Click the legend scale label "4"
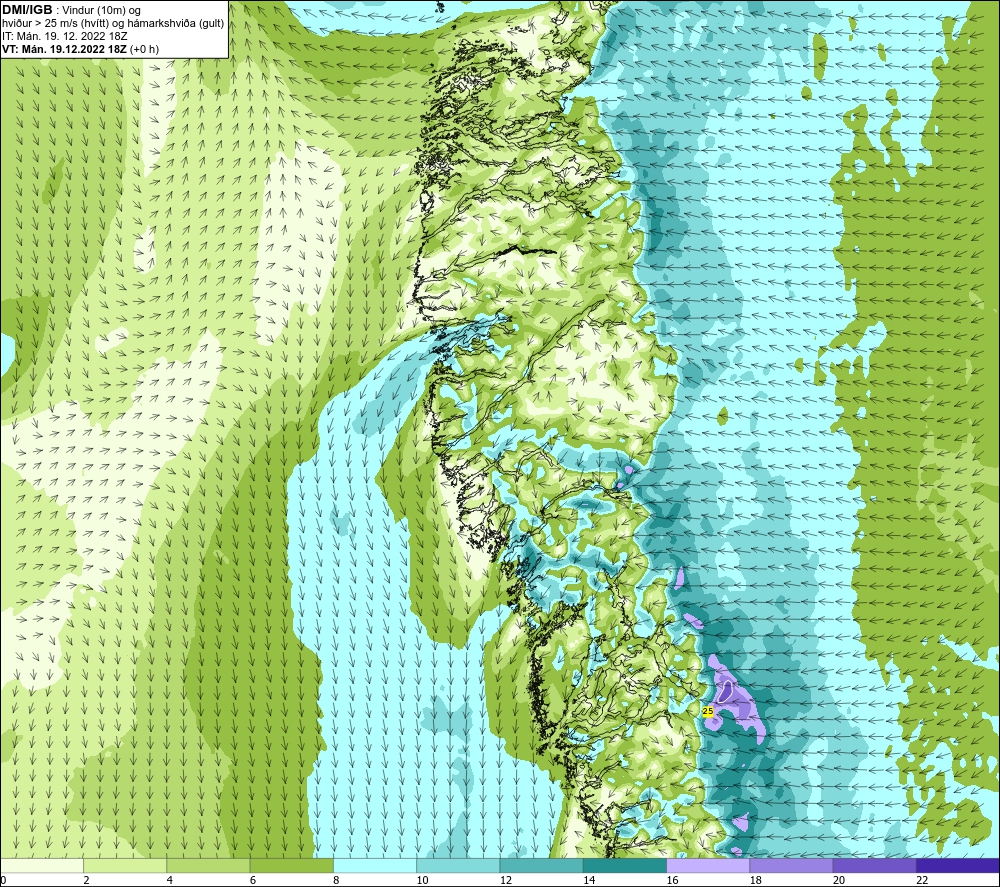 coord(169,880)
